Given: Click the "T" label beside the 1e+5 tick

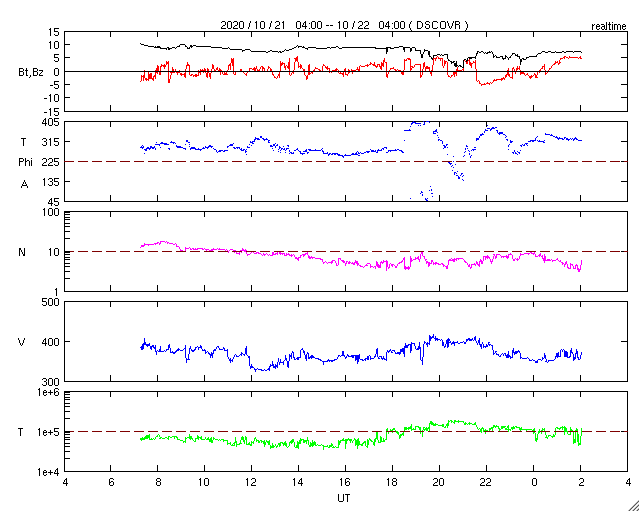Looking at the screenshot, I should 21,432.
